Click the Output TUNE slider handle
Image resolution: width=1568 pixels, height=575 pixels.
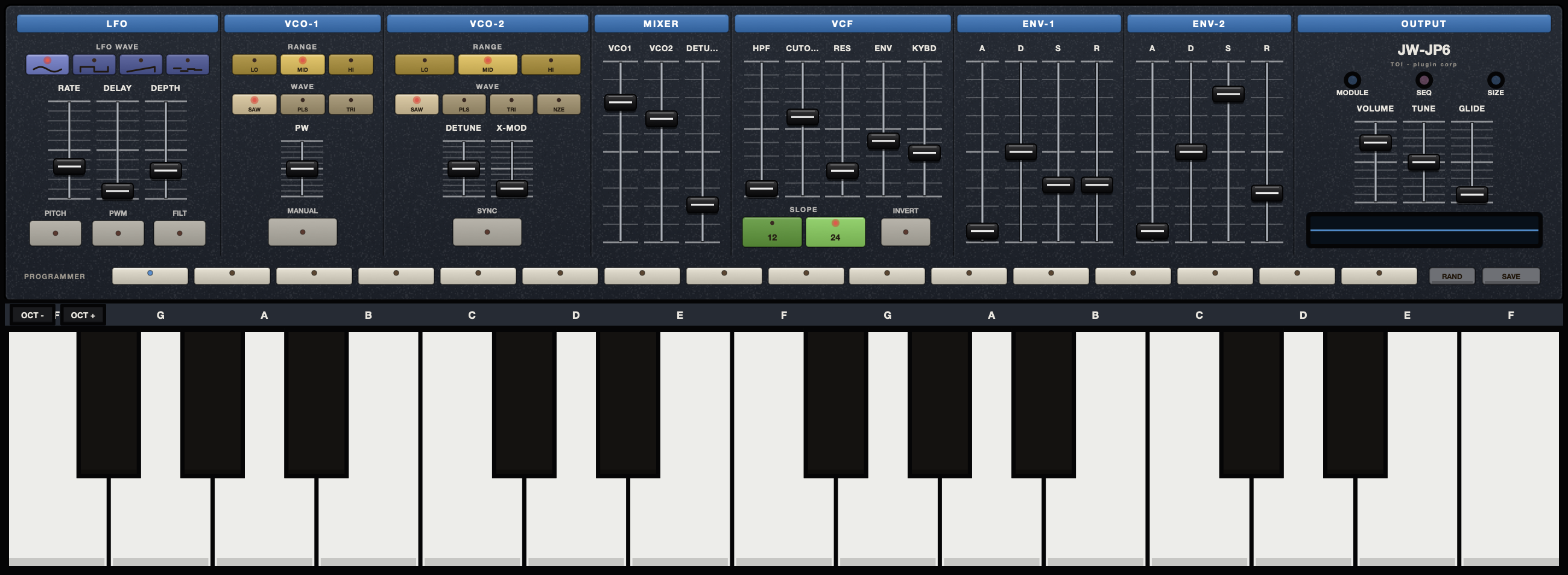[1424, 163]
